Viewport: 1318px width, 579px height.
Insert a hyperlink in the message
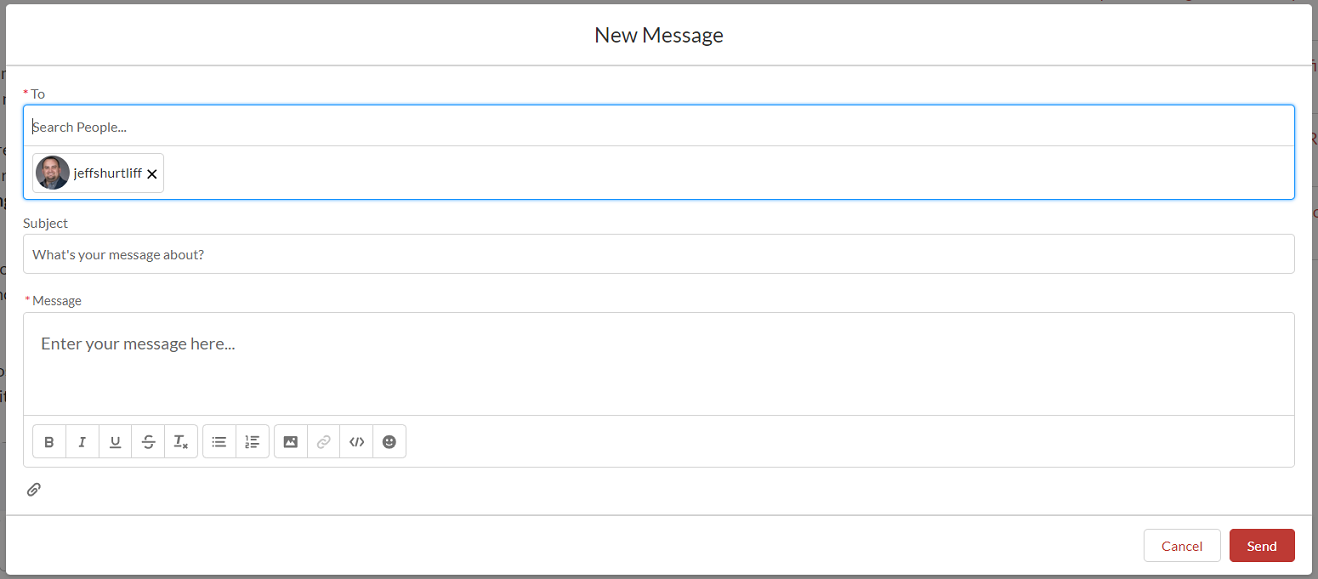coord(323,441)
